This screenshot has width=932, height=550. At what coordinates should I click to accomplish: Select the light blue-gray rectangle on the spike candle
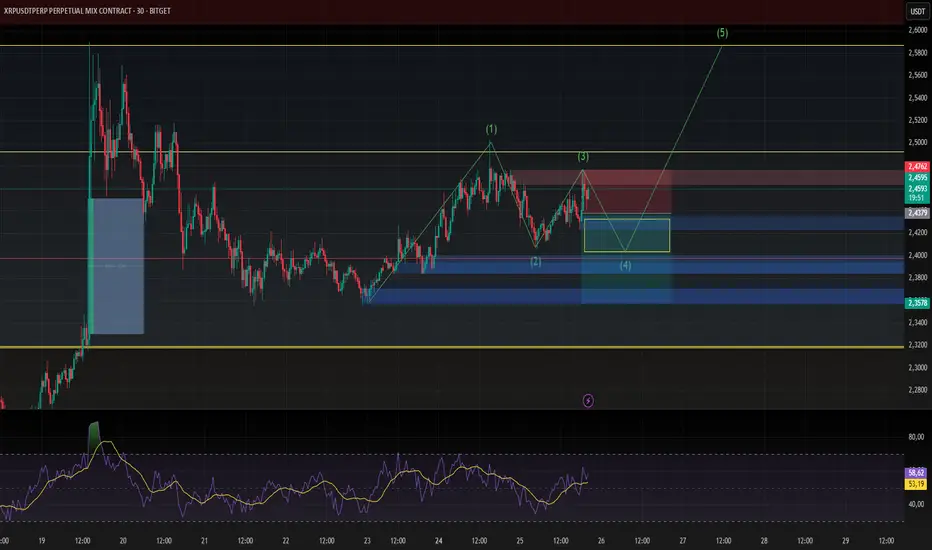tap(116, 266)
